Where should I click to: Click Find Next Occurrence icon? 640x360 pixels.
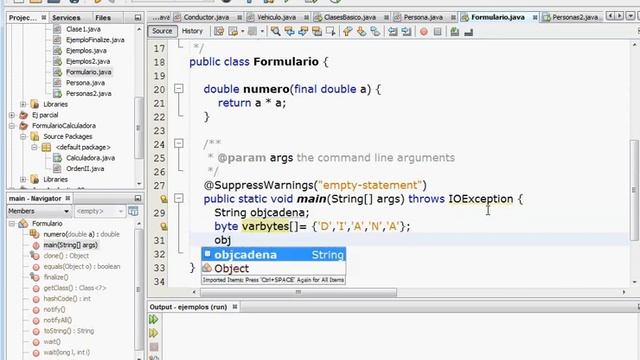coord(303,31)
